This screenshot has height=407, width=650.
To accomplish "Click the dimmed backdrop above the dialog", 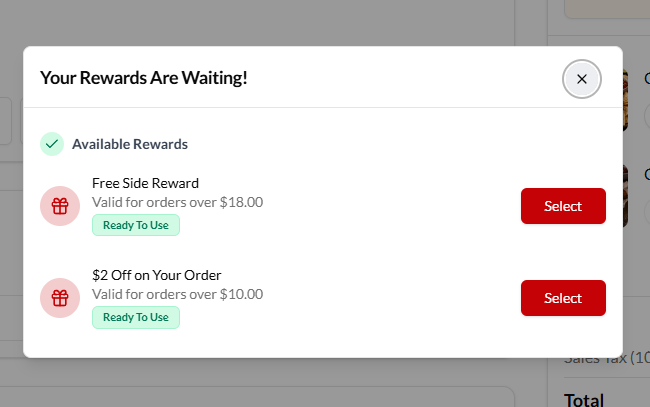I will 300,22.
